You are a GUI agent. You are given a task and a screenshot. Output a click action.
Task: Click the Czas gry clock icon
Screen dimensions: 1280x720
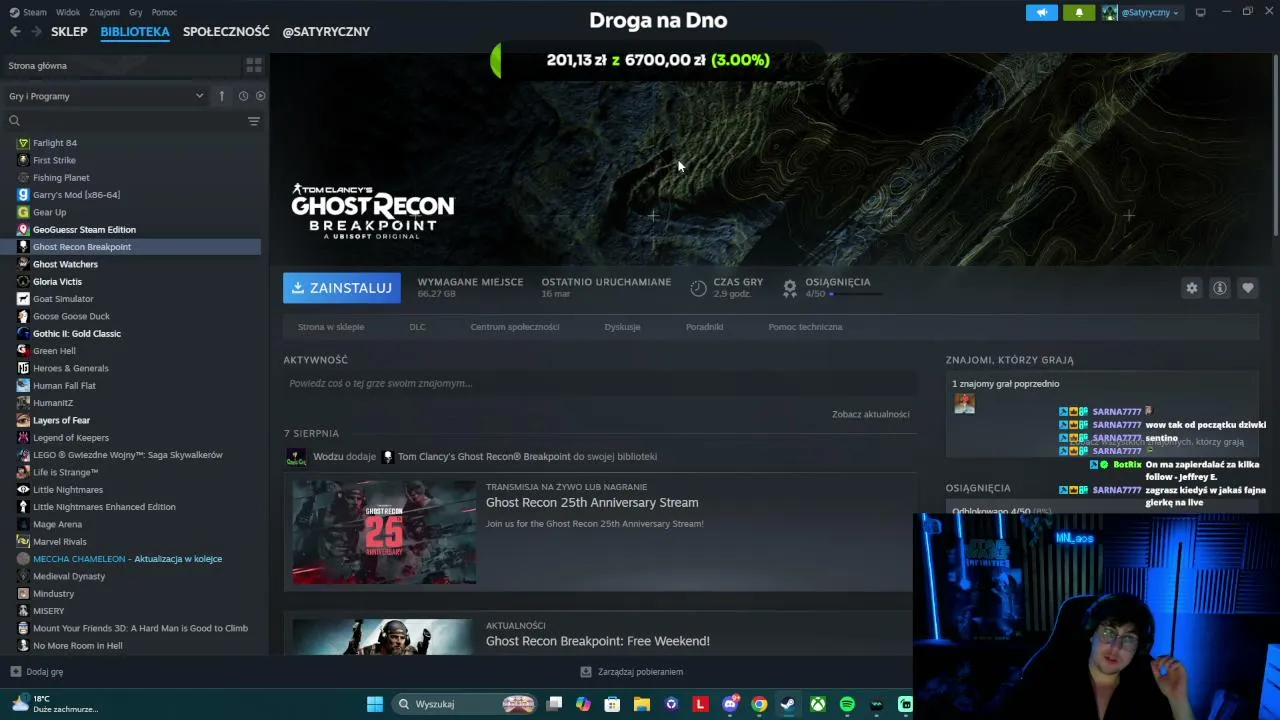pyautogui.click(x=698, y=288)
